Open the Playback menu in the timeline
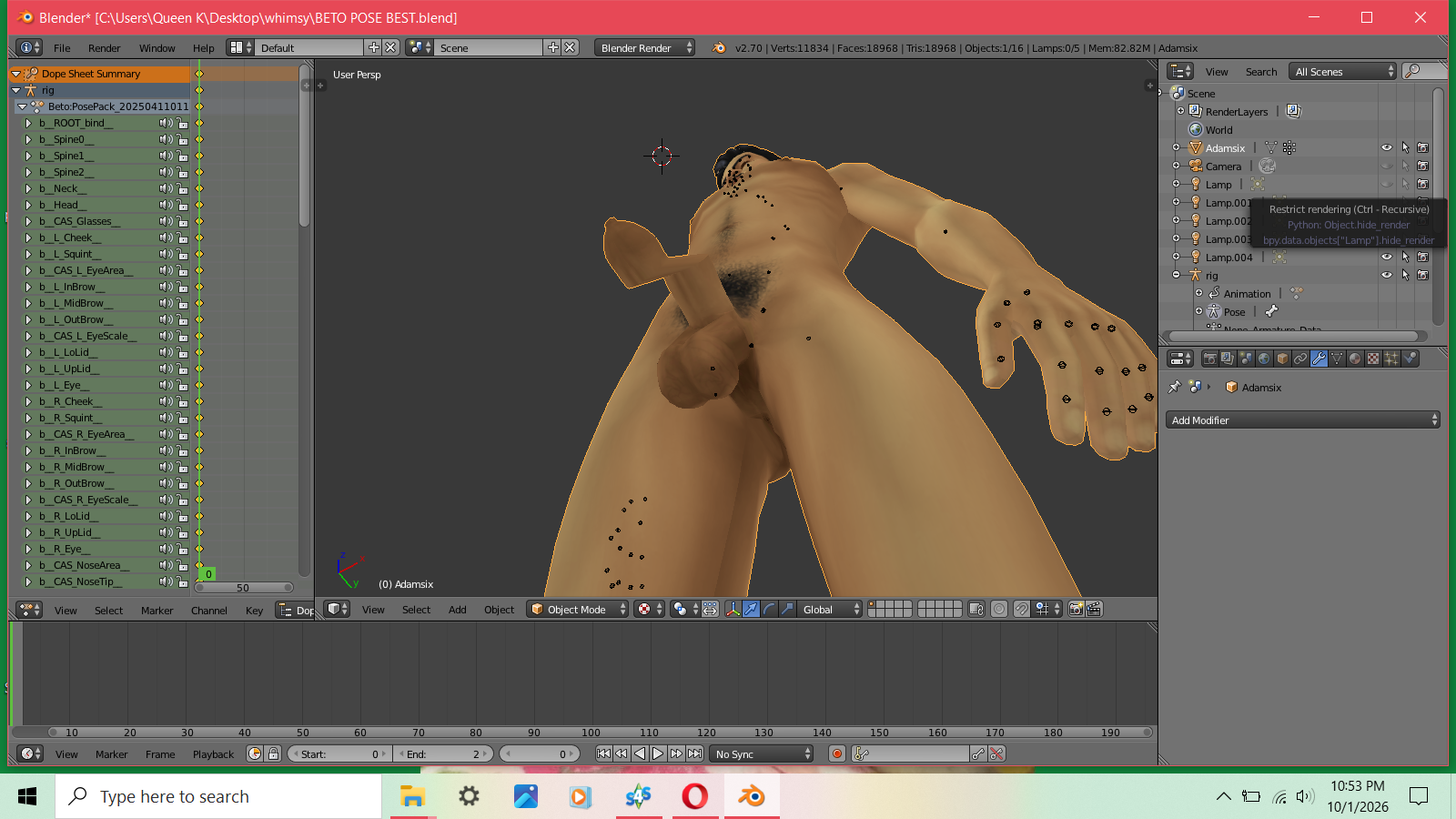The width and height of the screenshot is (1456, 819). tap(213, 753)
